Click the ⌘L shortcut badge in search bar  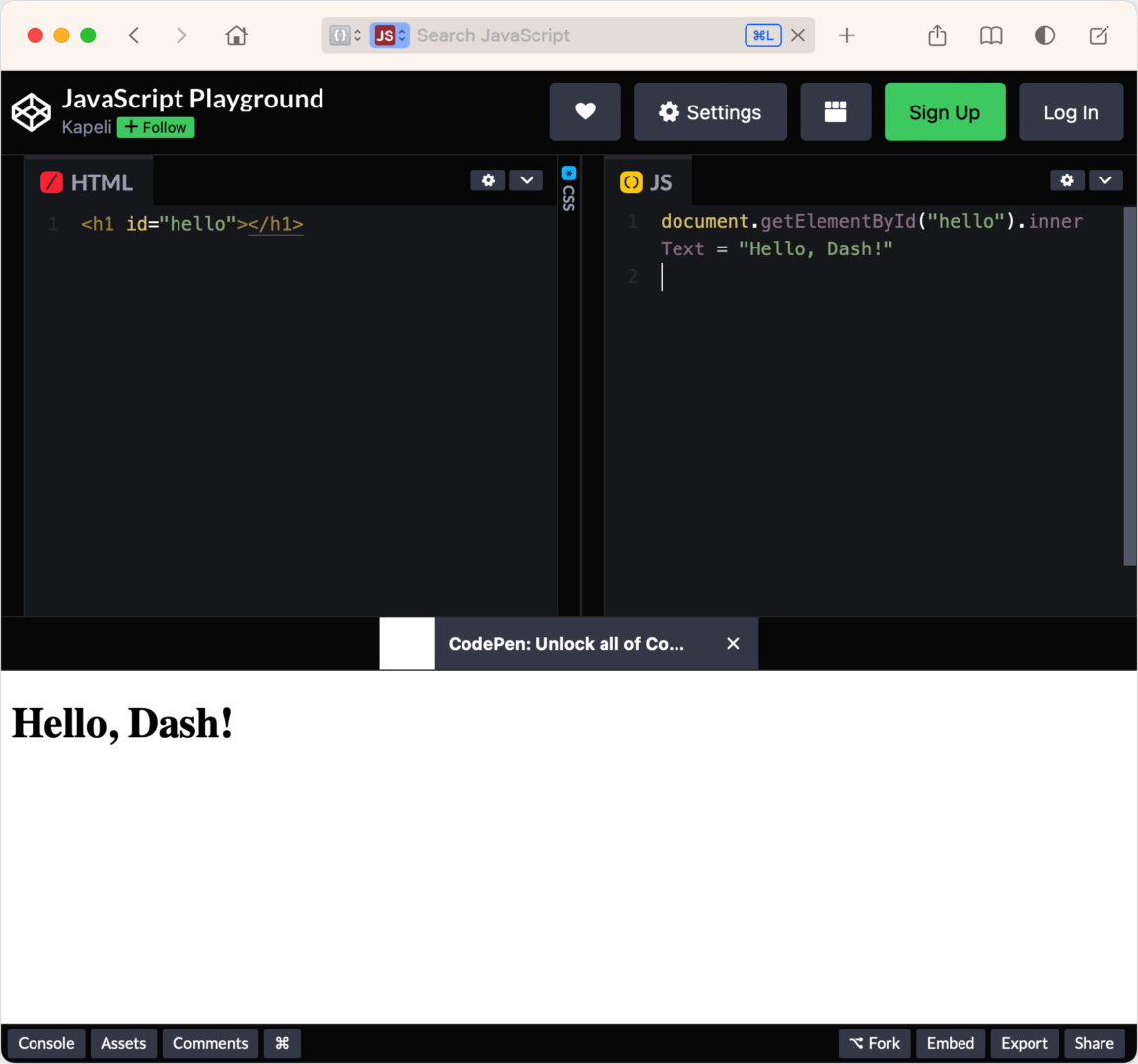pos(763,35)
